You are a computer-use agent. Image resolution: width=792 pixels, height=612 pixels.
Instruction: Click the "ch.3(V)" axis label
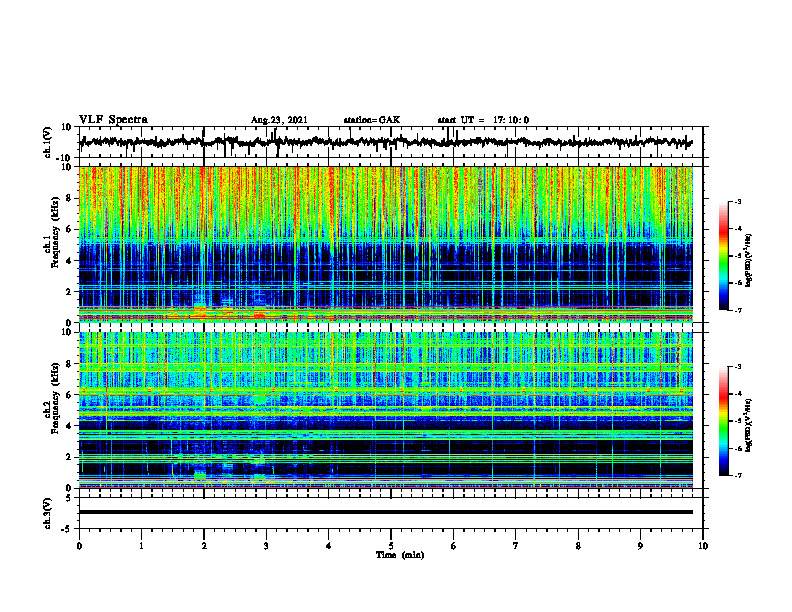click(48, 513)
